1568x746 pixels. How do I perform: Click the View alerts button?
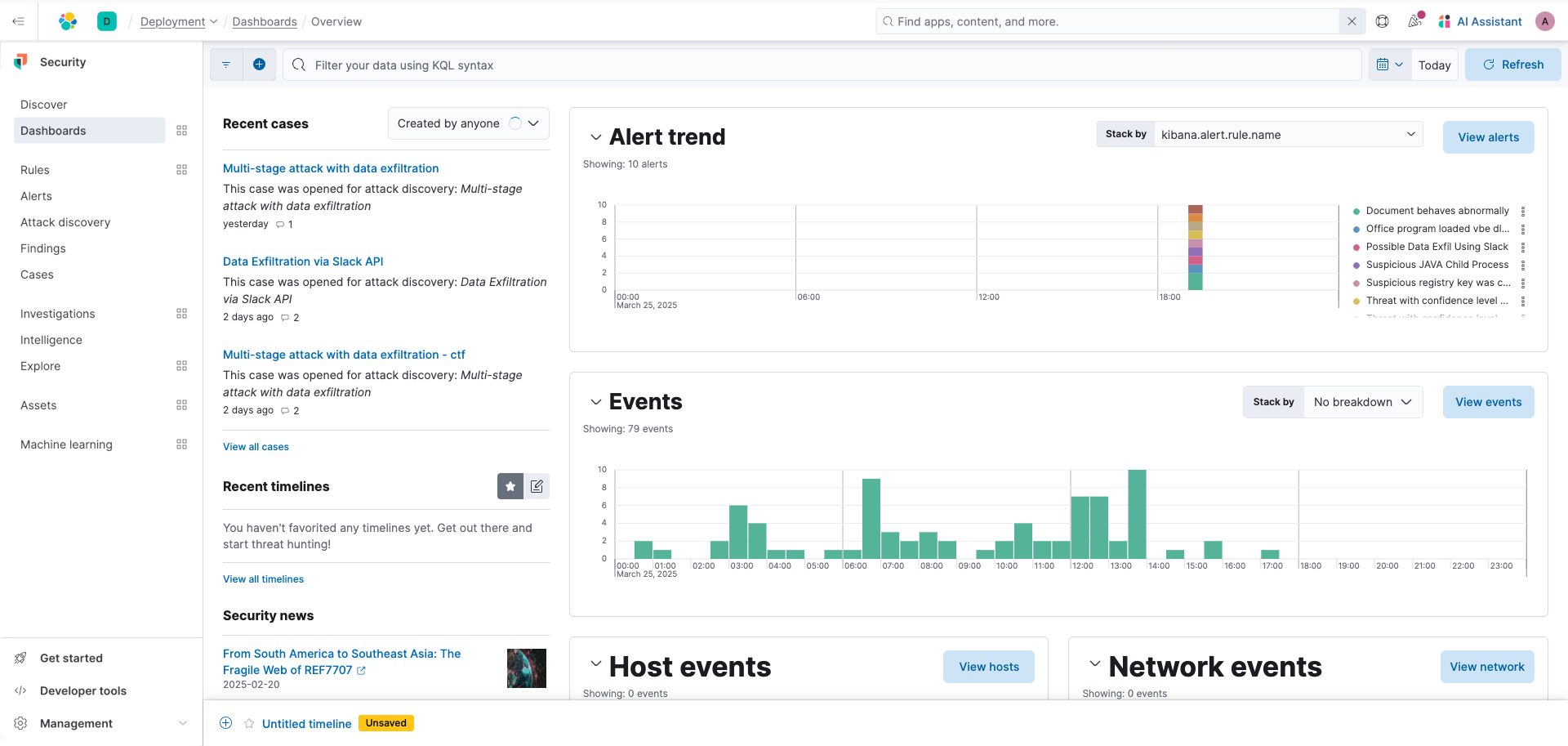[1488, 137]
